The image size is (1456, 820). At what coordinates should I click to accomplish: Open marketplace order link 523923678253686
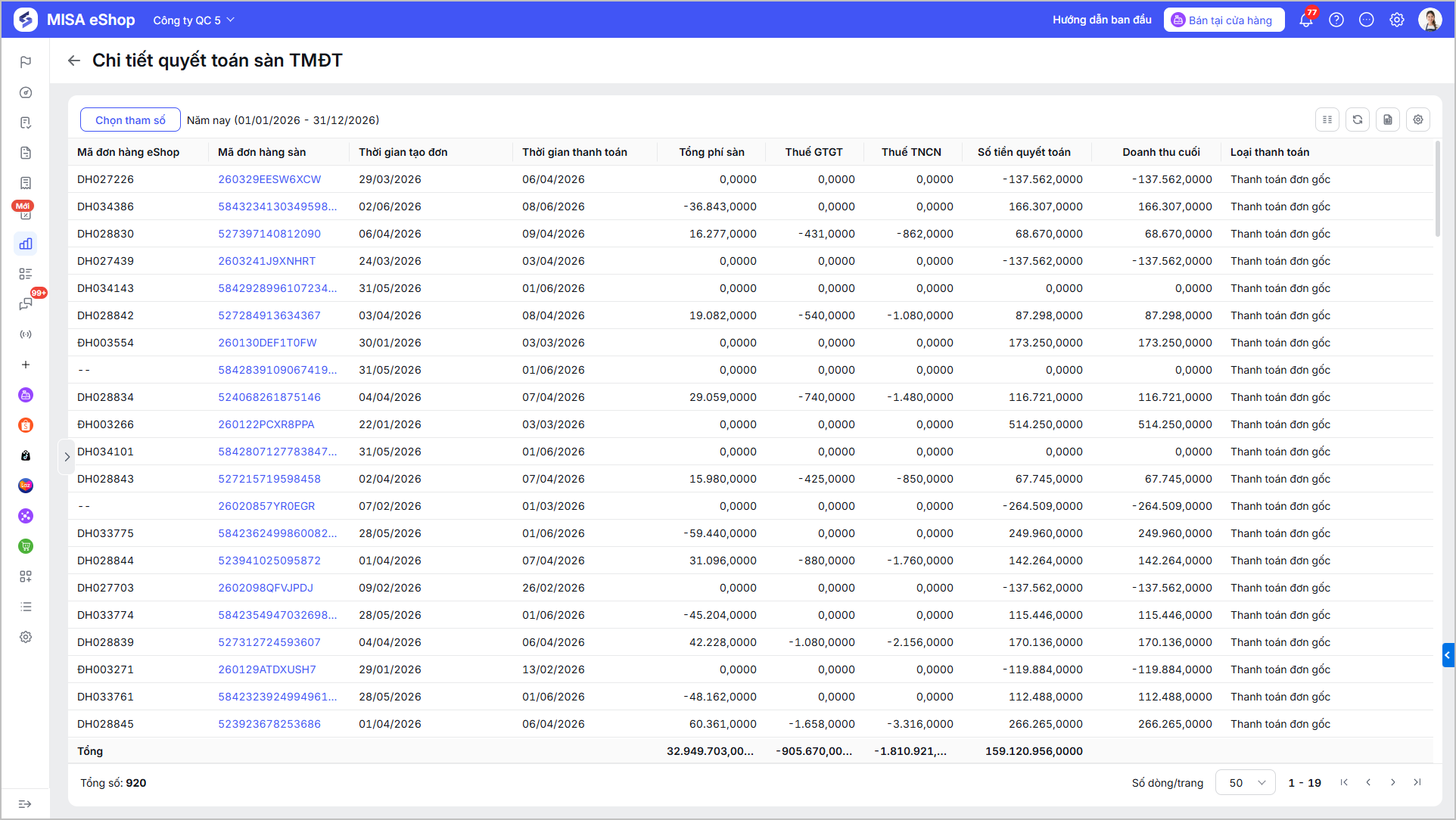point(269,724)
